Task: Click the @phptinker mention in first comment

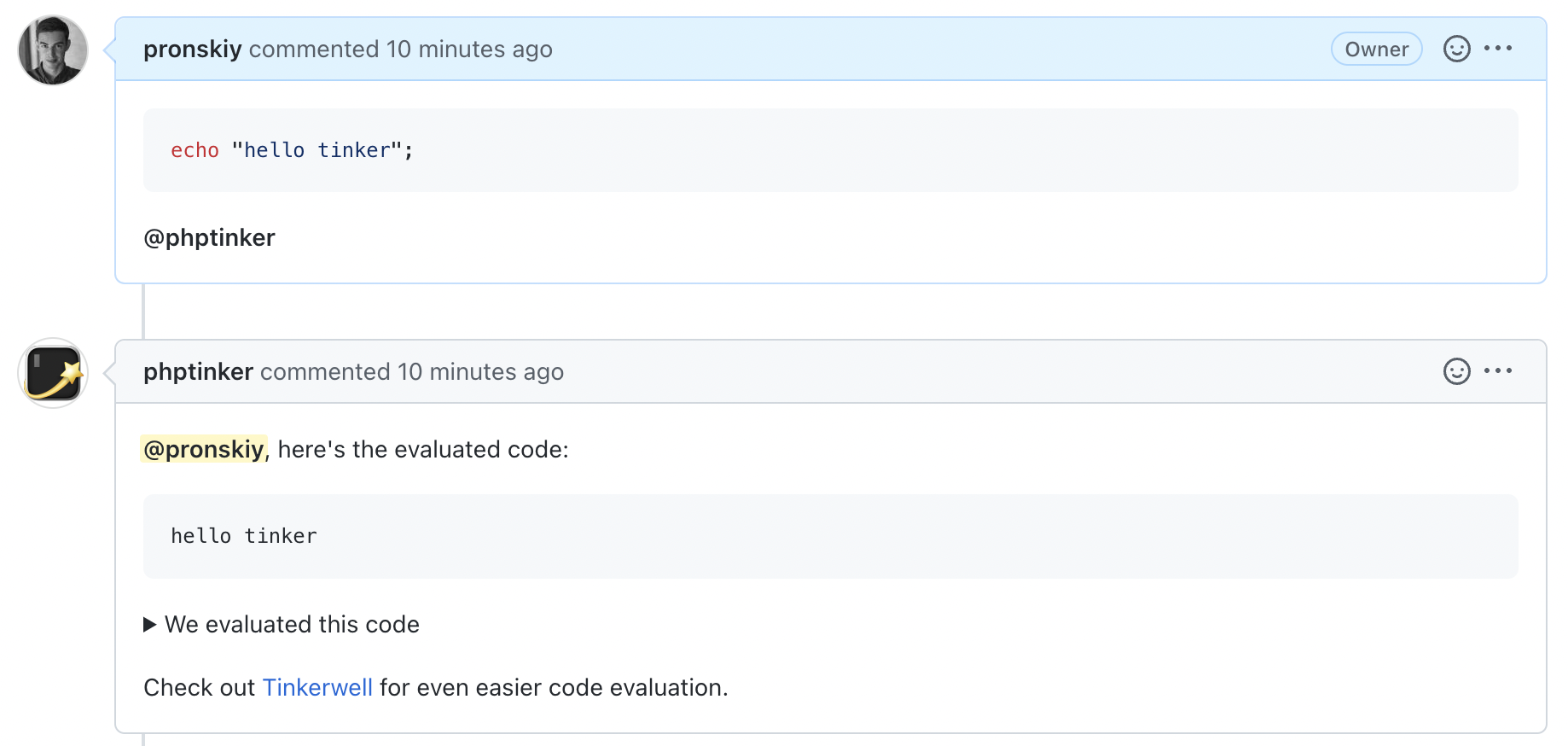Action: [209, 238]
